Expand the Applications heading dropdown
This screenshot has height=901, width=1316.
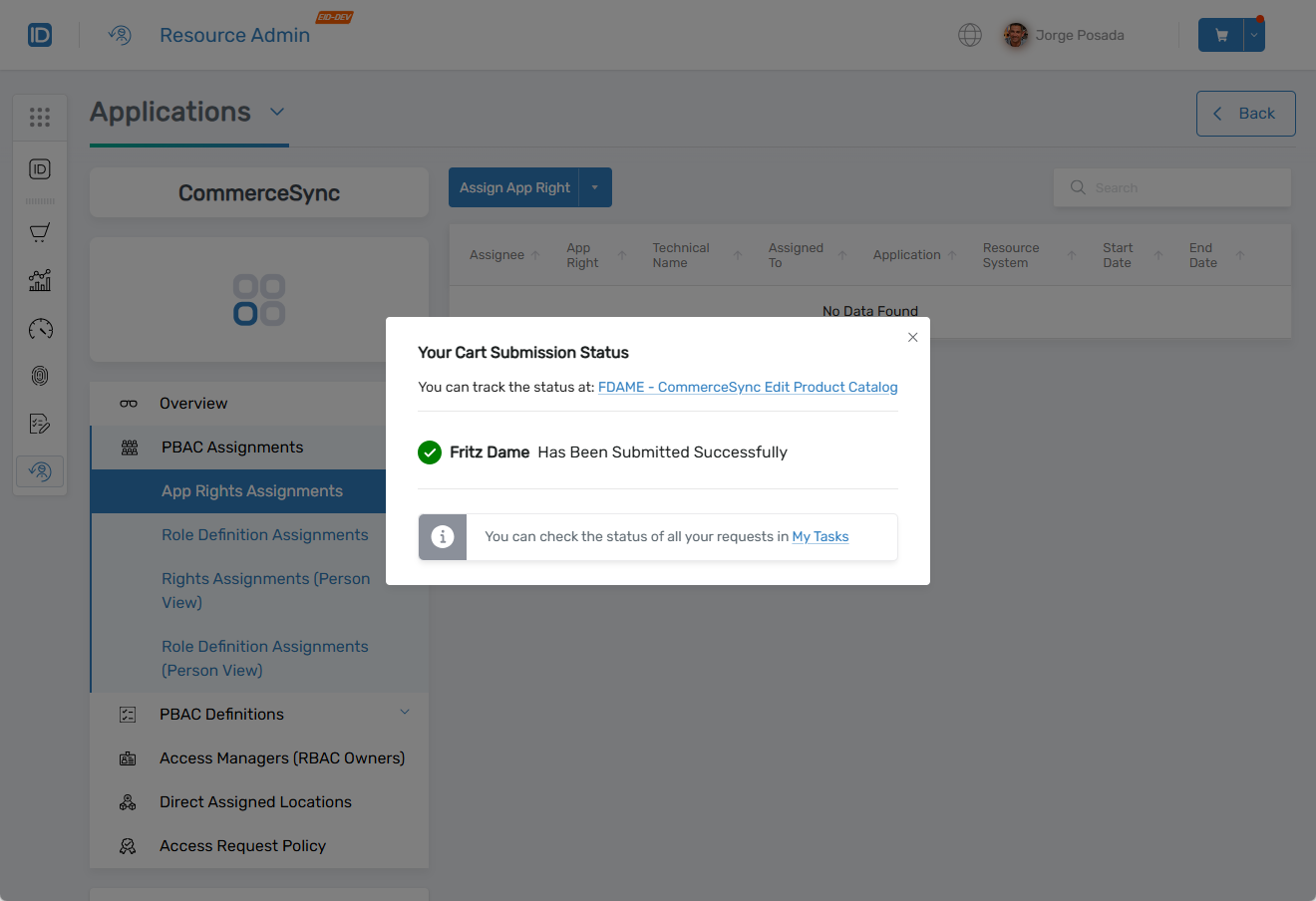click(276, 112)
